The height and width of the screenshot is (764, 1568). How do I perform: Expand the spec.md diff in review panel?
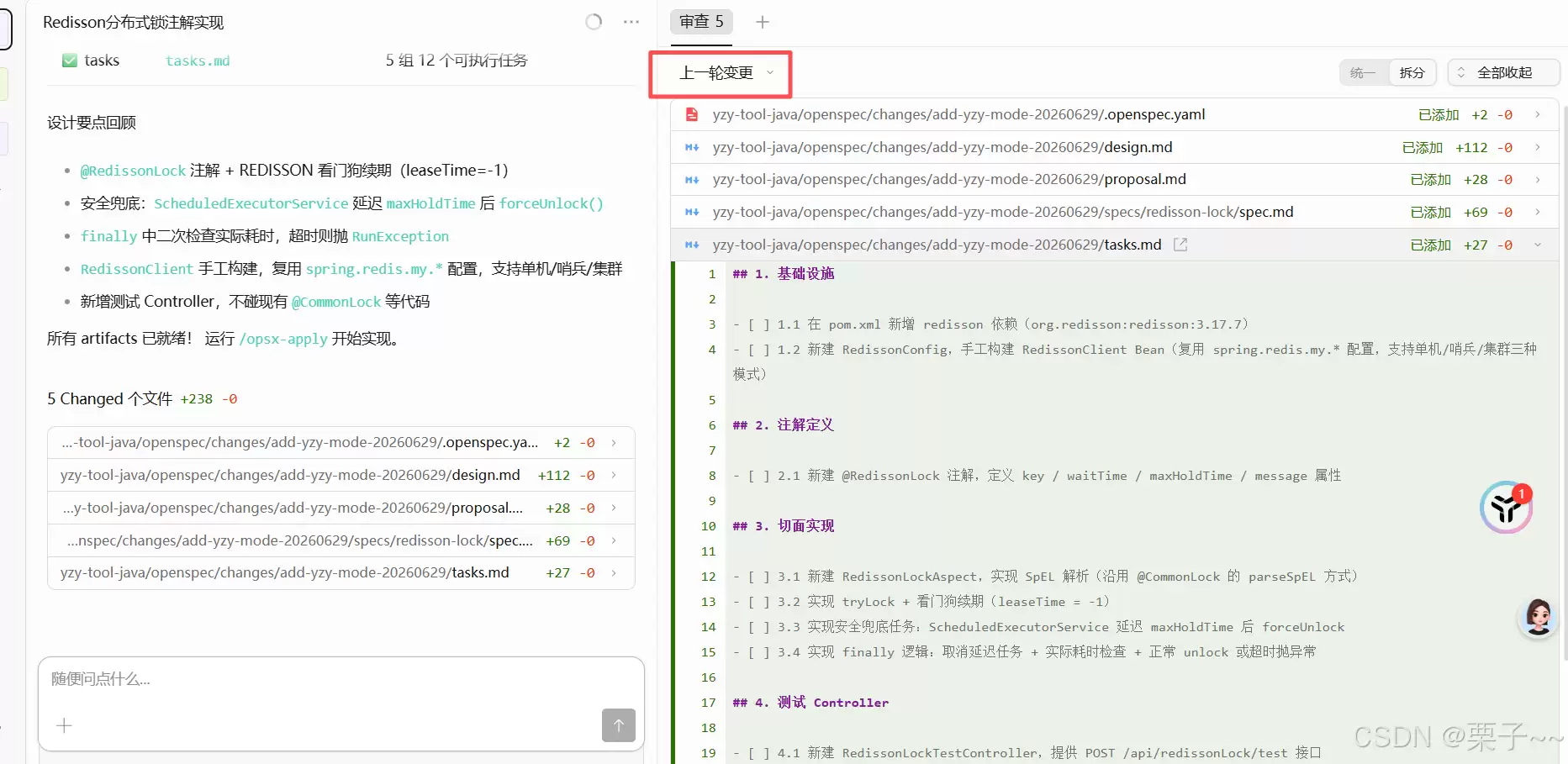(1537, 212)
